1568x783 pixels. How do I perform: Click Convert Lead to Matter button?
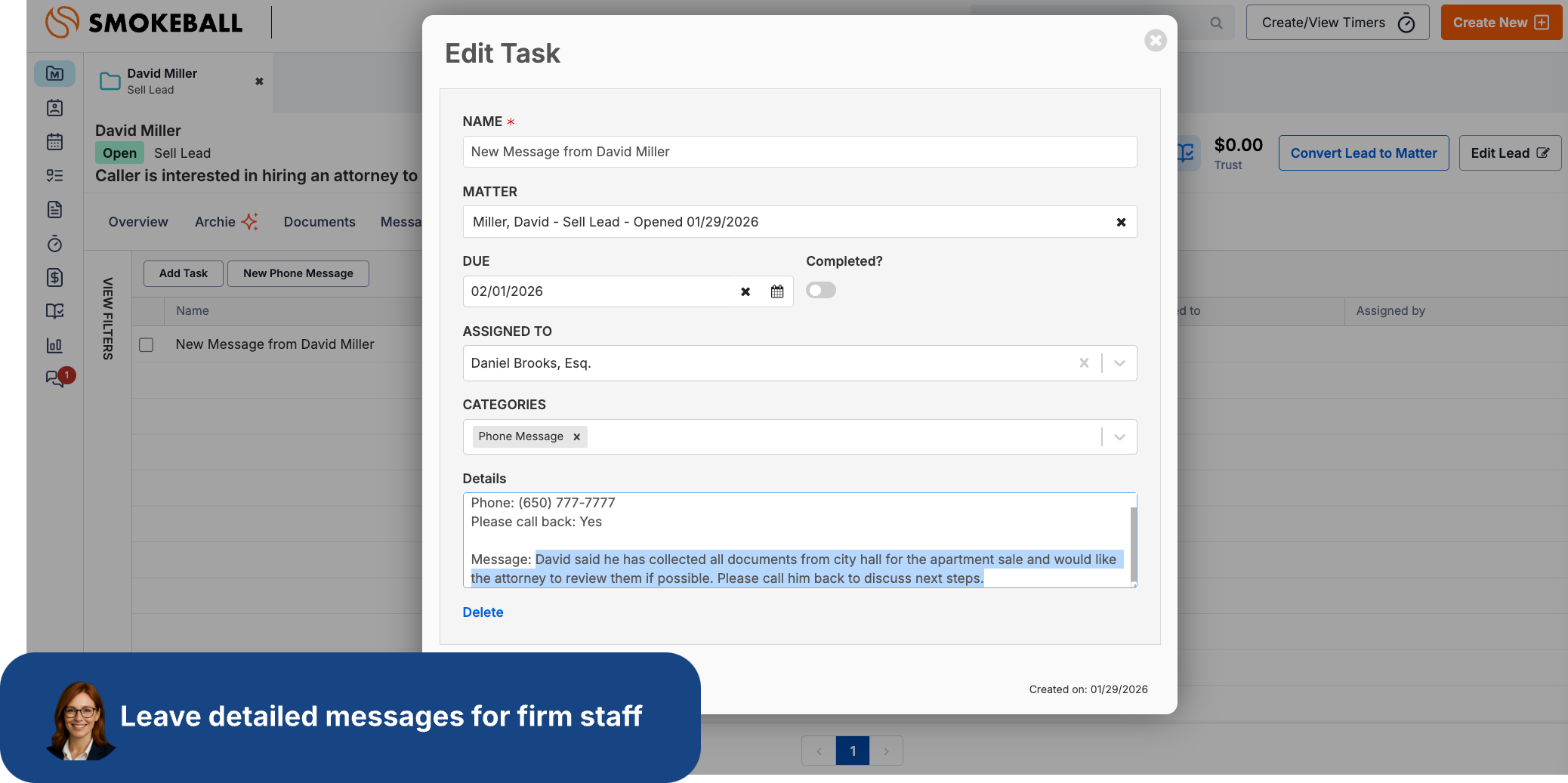[x=1363, y=153]
